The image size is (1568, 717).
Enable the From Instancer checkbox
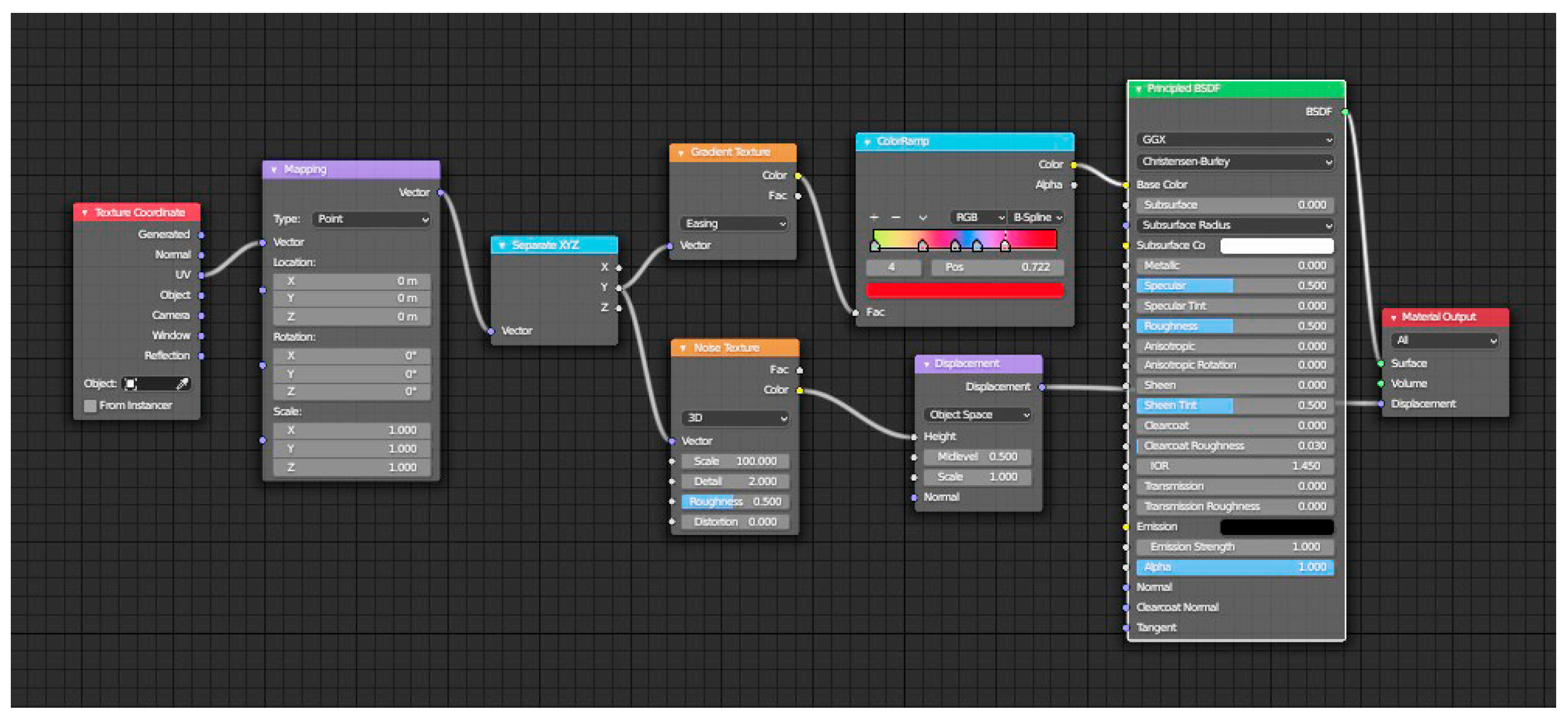coord(90,406)
